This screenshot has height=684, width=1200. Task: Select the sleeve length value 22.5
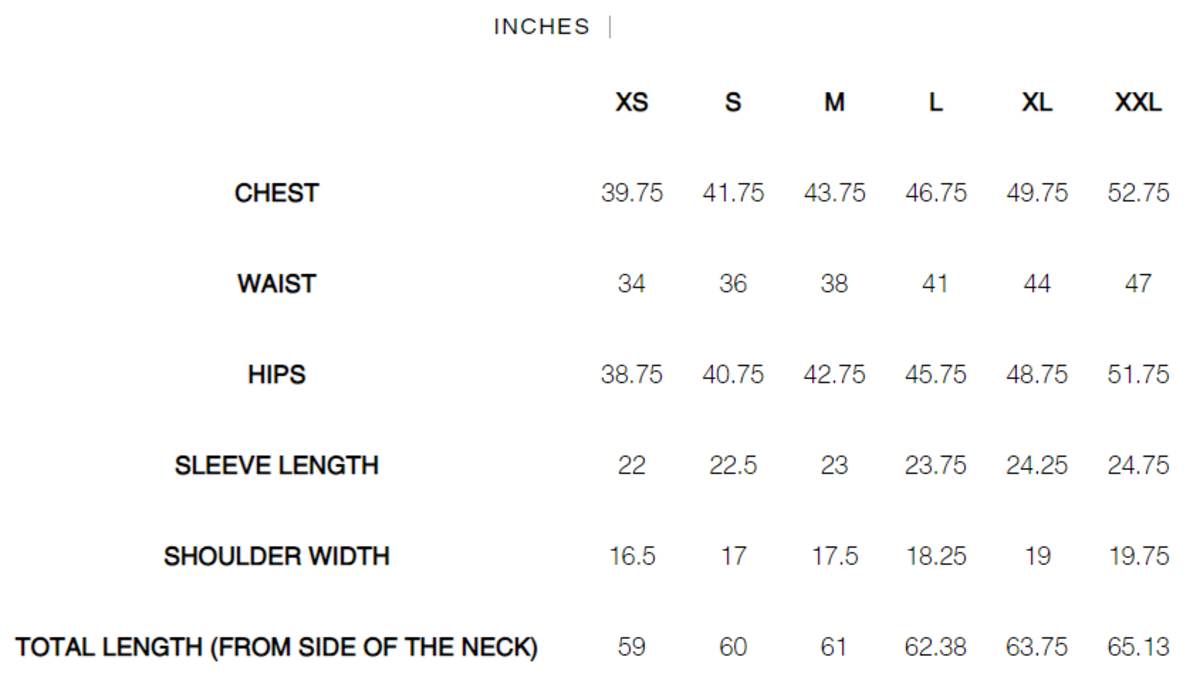pos(733,466)
